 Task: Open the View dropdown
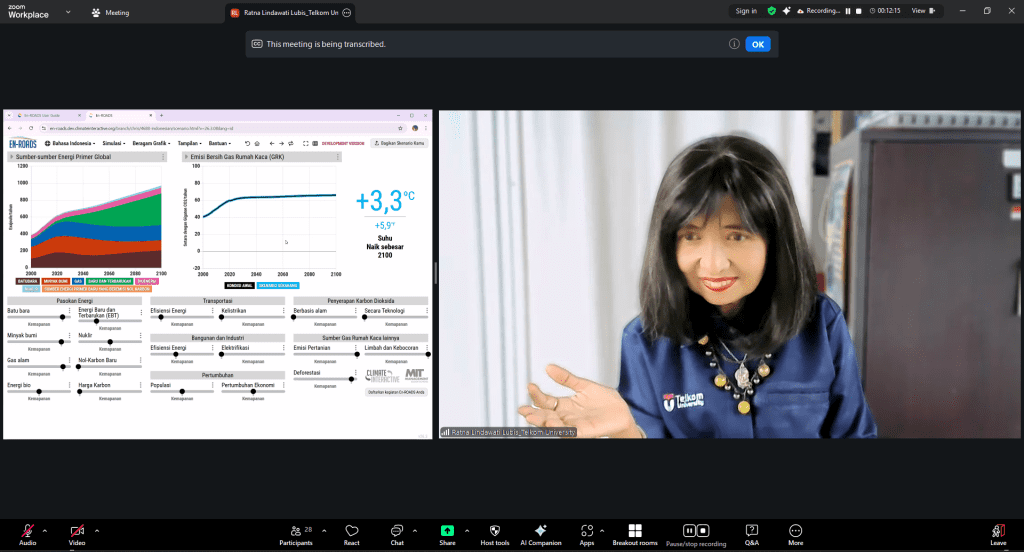point(923,11)
